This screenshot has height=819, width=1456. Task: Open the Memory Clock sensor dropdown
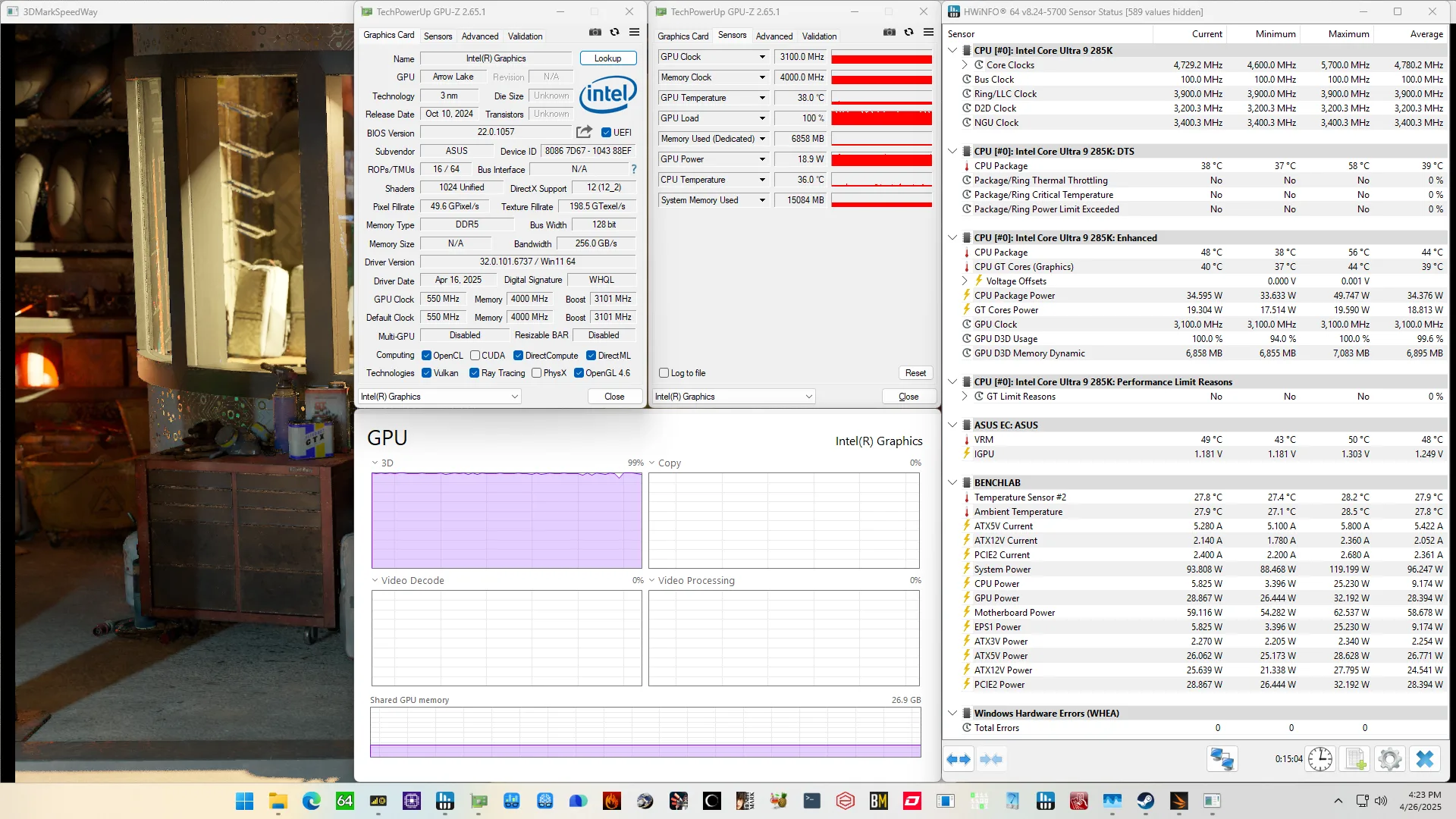coord(762,77)
